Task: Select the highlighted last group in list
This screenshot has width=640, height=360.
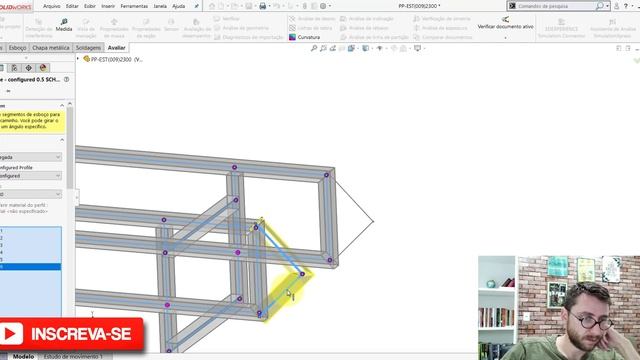Action: click(x=31, y=267)
